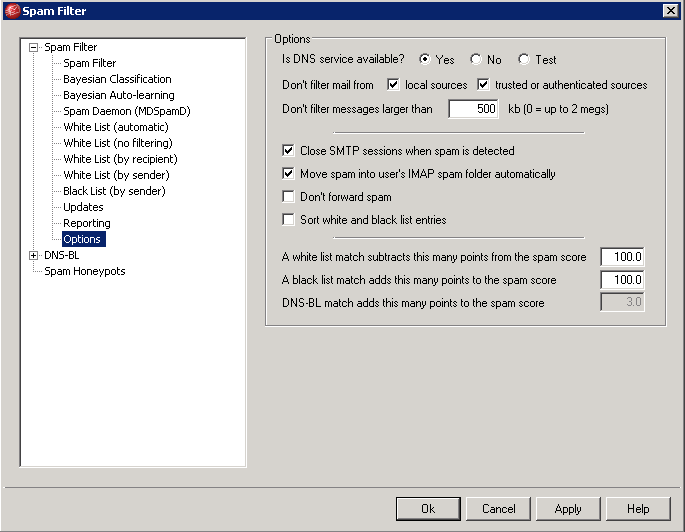Open the Reporting page

click(86, 223)
